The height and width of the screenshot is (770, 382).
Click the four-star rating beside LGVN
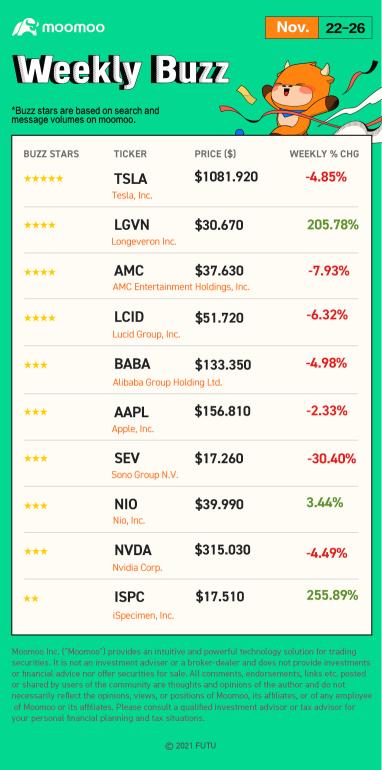click(39, 225)
